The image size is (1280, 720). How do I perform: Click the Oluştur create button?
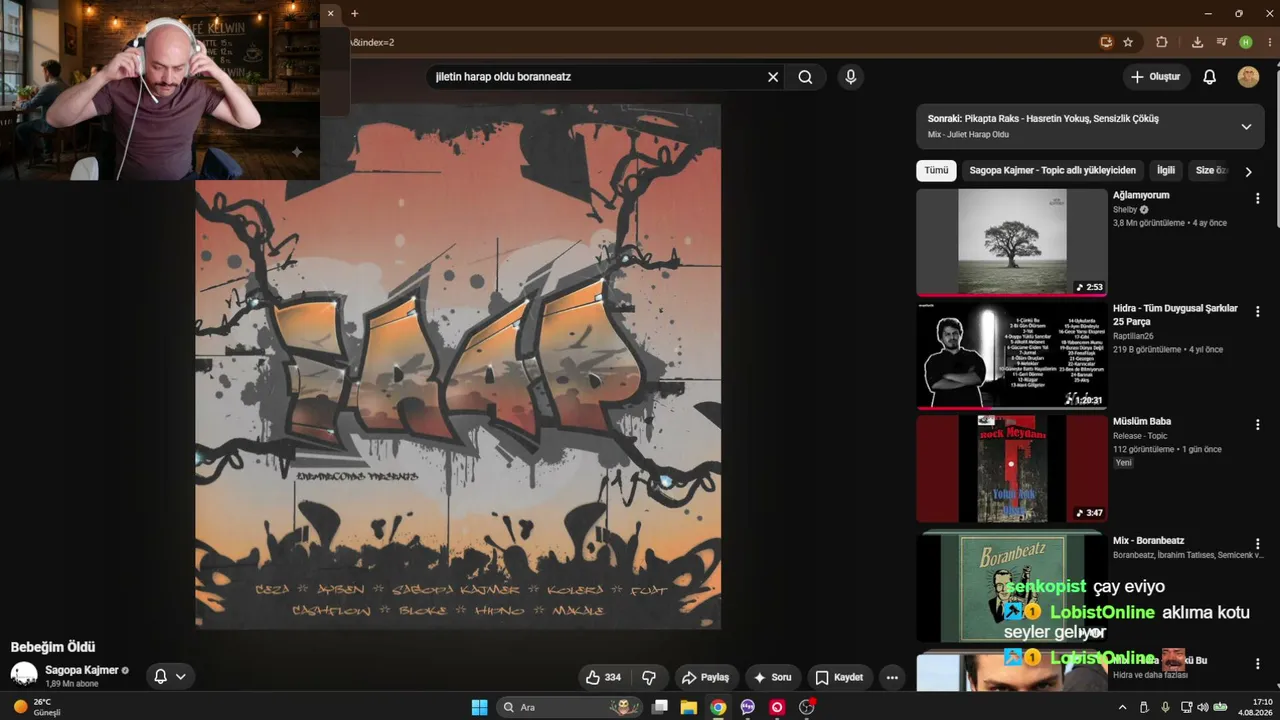pyautogui.click(x=1156, y=77)
